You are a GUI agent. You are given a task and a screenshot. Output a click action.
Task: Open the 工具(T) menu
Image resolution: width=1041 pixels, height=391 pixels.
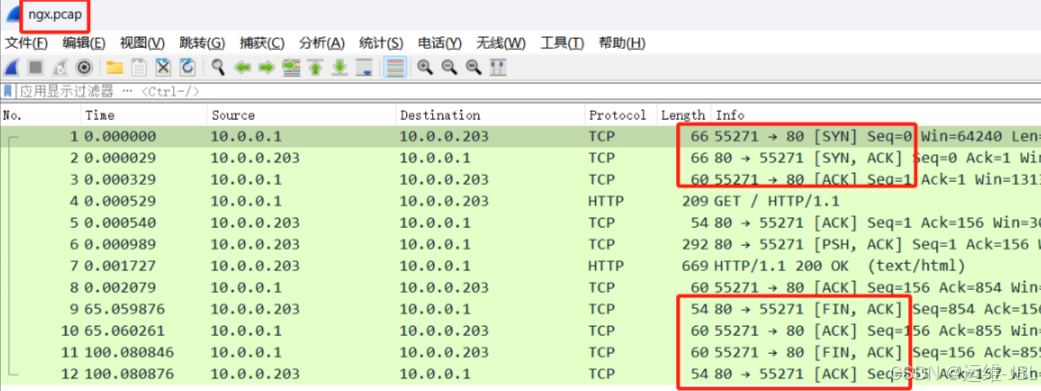point(562,44)
